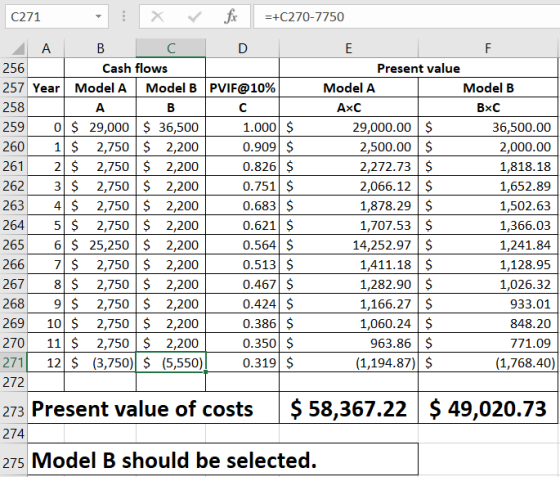Select row 271 header
The height and width of the screenshot is (477, 560).
[x=14, y=362]
